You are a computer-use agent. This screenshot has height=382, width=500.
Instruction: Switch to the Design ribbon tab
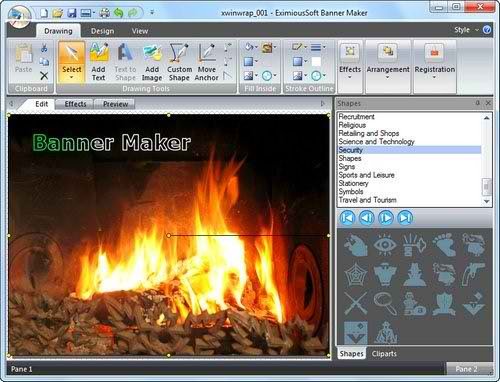[103, 31]
